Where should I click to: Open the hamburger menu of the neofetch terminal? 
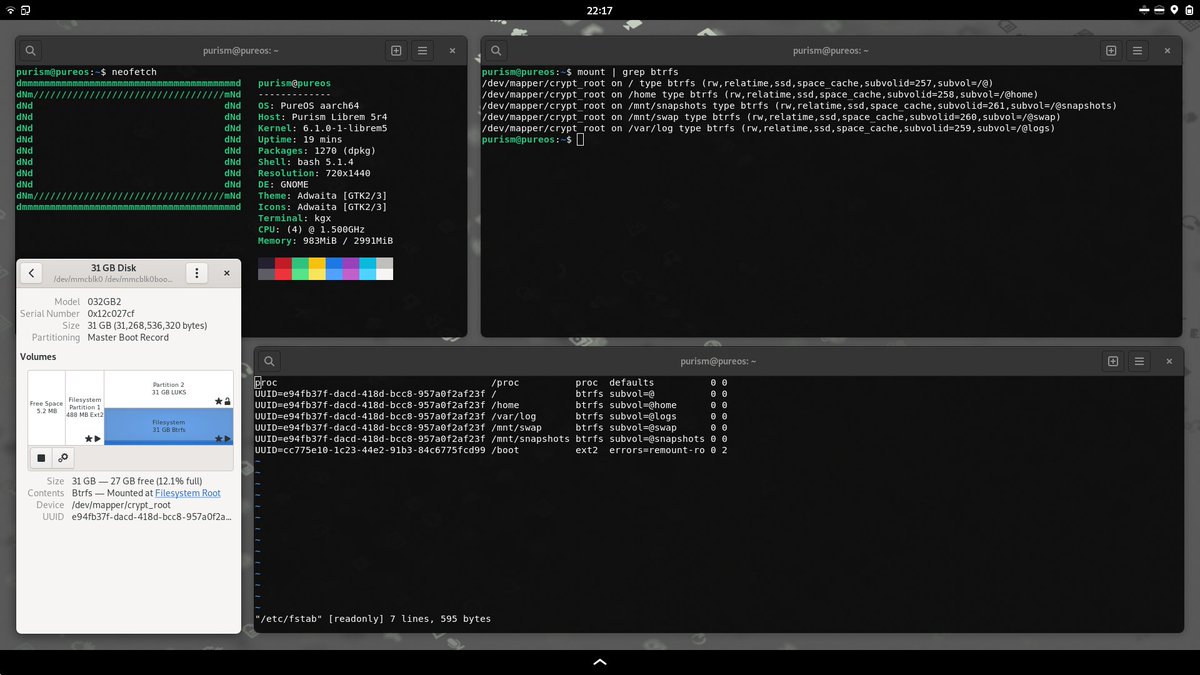tap(423, 50)
